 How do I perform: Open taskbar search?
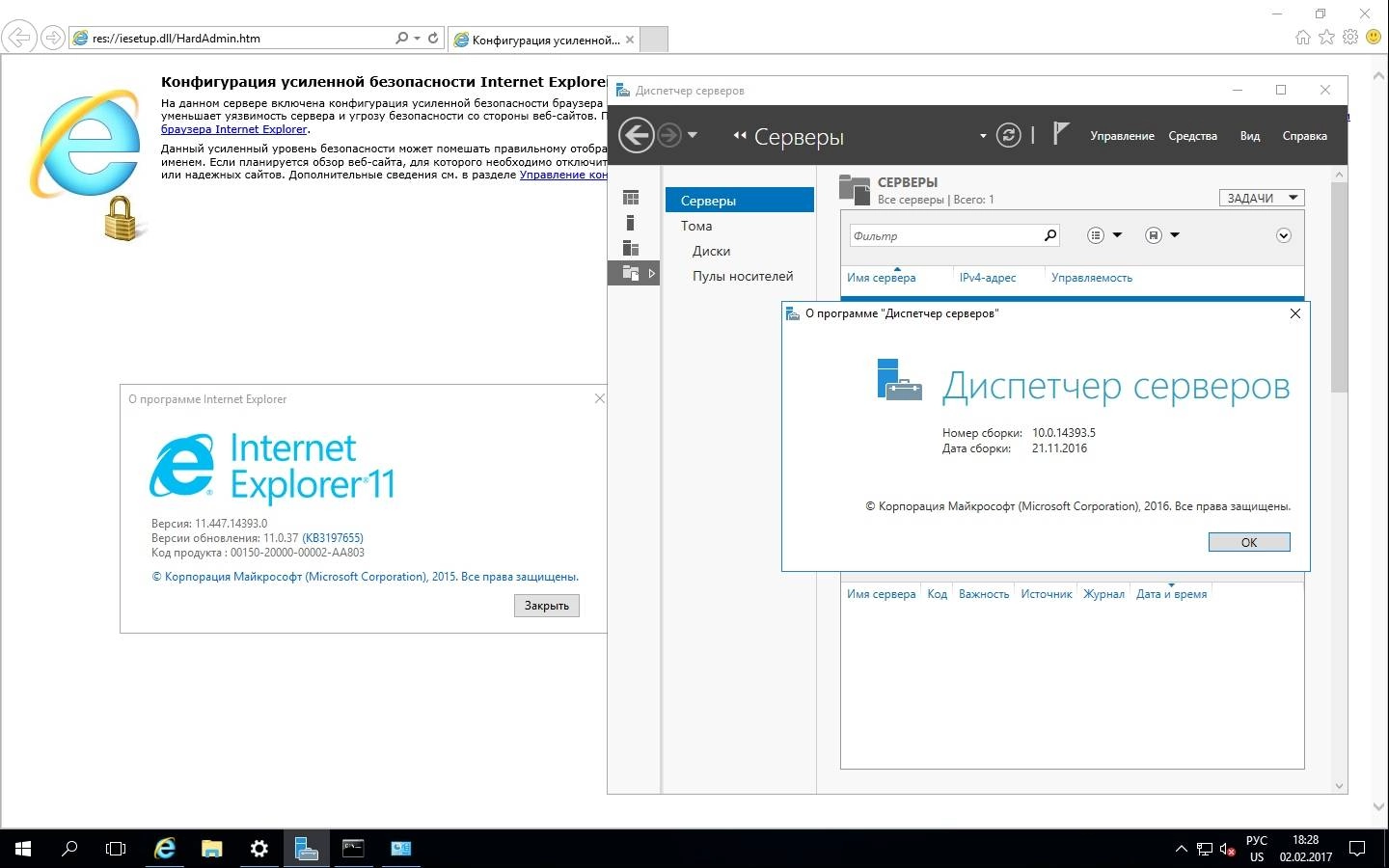pos(69,849)
